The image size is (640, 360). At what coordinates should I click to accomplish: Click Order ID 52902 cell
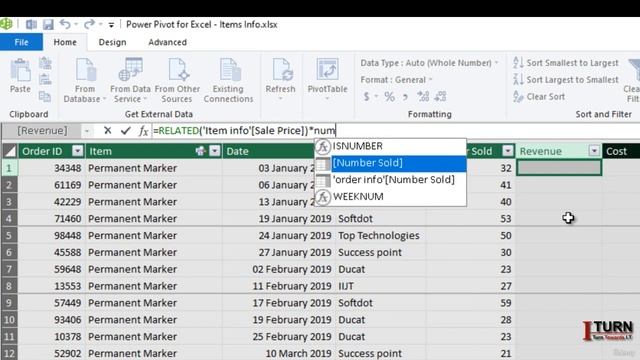[x=51, y=353]
